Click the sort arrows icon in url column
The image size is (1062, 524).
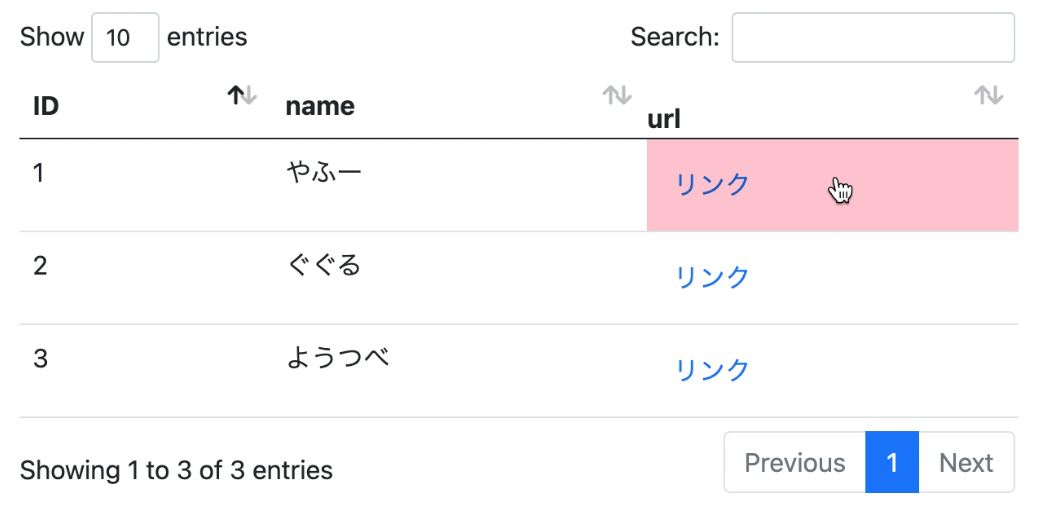point(988,96)
